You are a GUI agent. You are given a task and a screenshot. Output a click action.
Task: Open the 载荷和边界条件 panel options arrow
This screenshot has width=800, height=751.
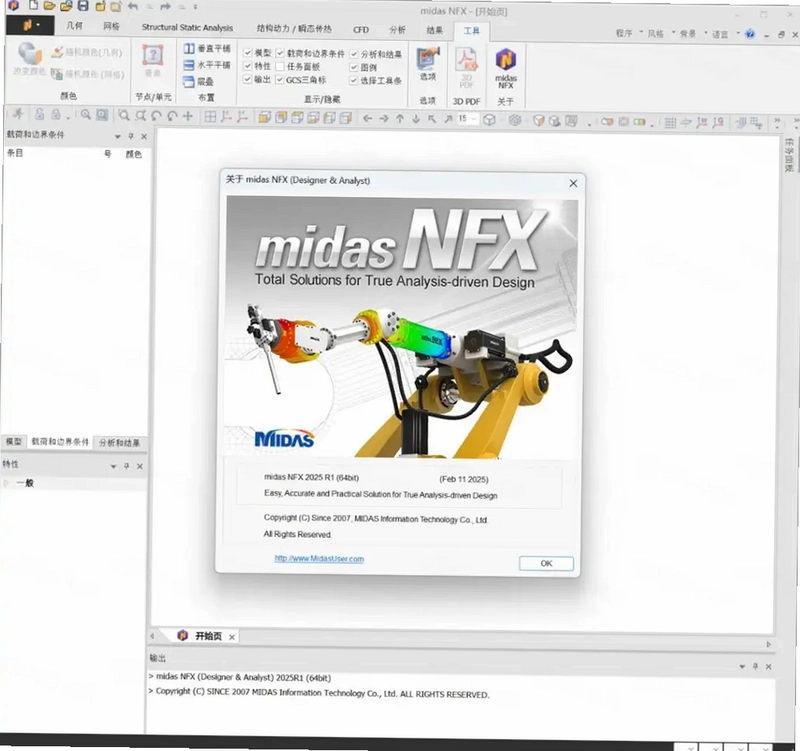point(118,136)
